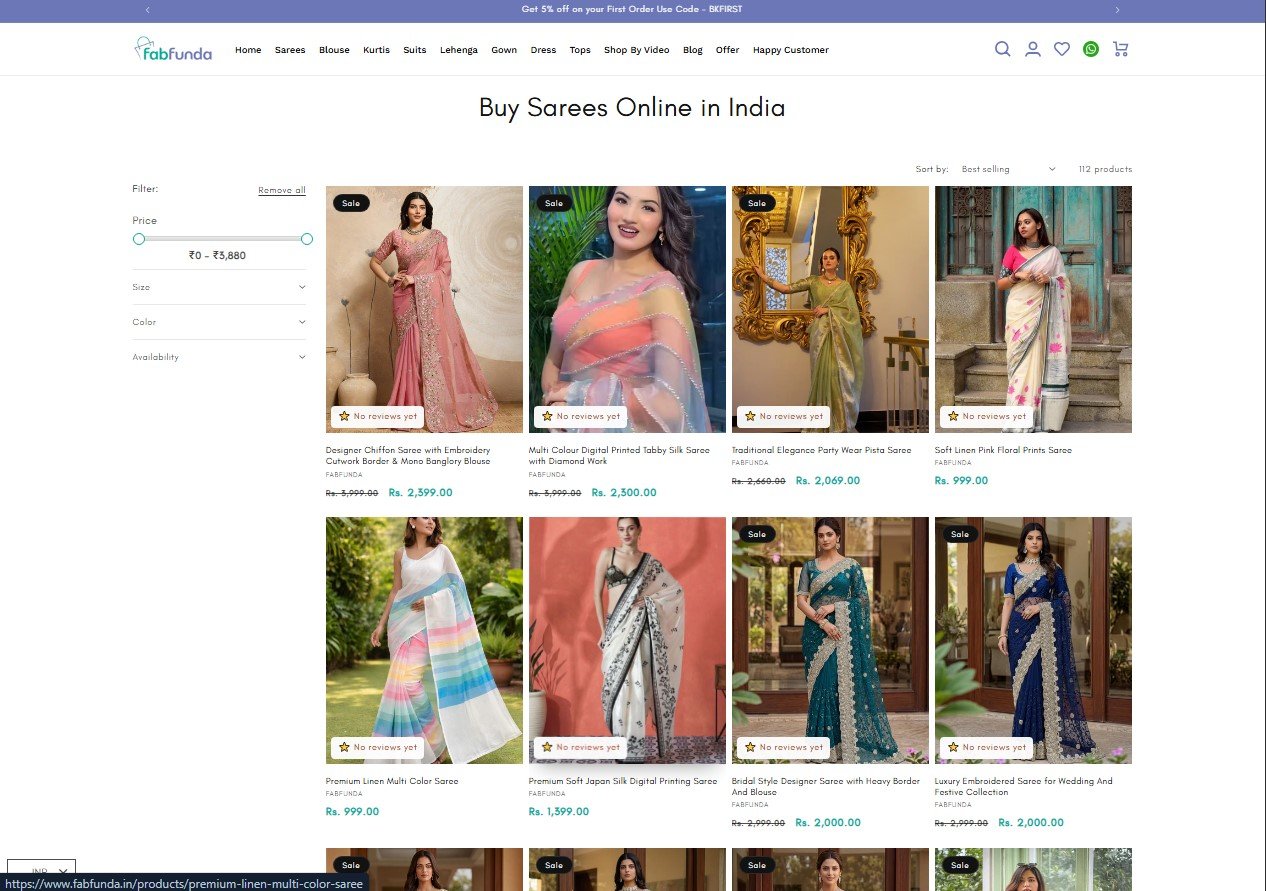Open the navy Luxury Embroidered Saree photo
This screenshot has width=1266, height=891.
coord(1033,640)
